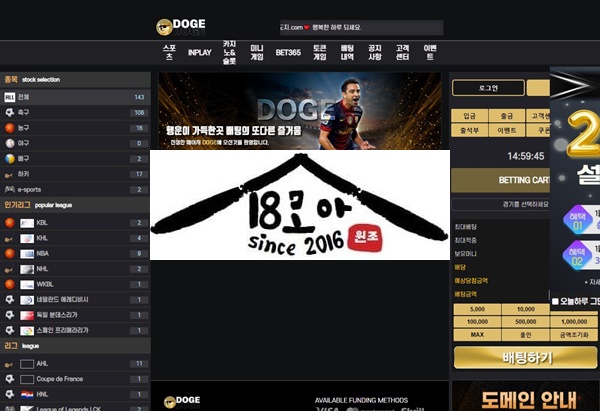Viewport: 600px width, 411px height.
Task: Click the ALL icon in sport list
Action: 10,97
